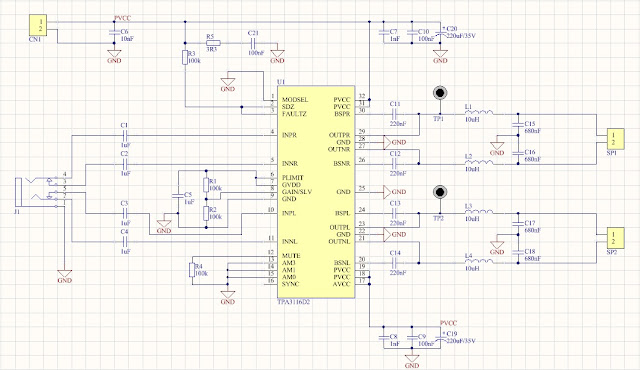Select inductor L4 coil

coord(479,261)
